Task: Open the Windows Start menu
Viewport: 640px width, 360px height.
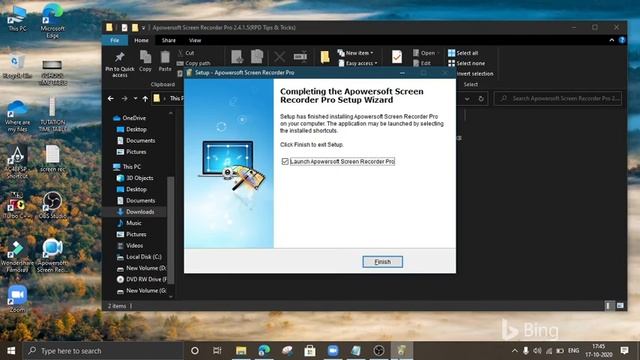Action: 11,351
